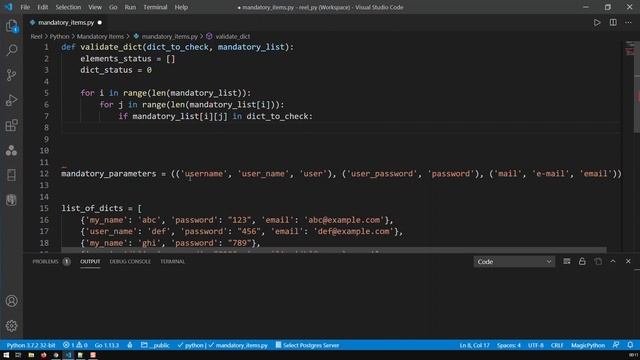The image size is (640, 360).
Task: Open File Explorer from taskbar
Action: click(x=31, y=355)
